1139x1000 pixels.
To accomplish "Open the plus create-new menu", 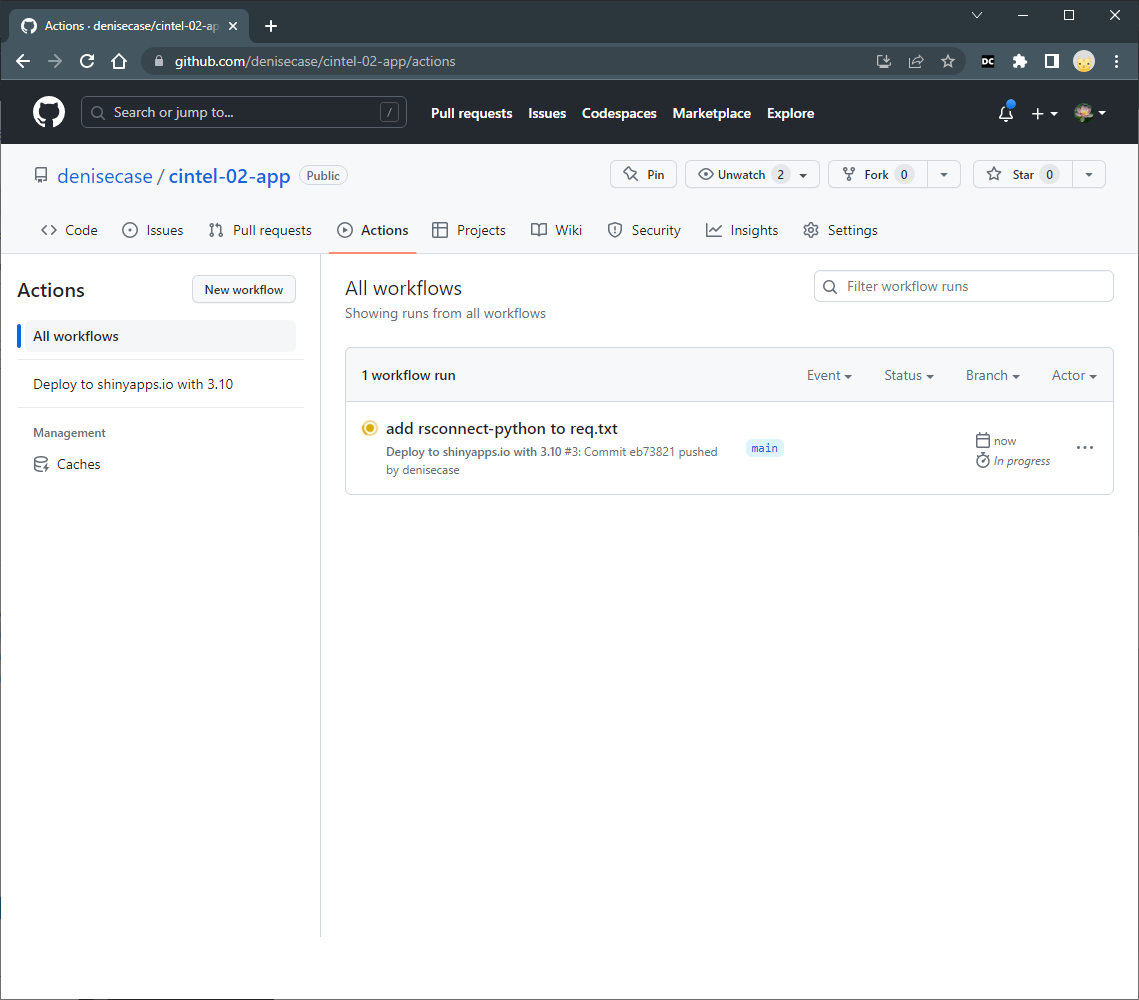I will 1044,113.
